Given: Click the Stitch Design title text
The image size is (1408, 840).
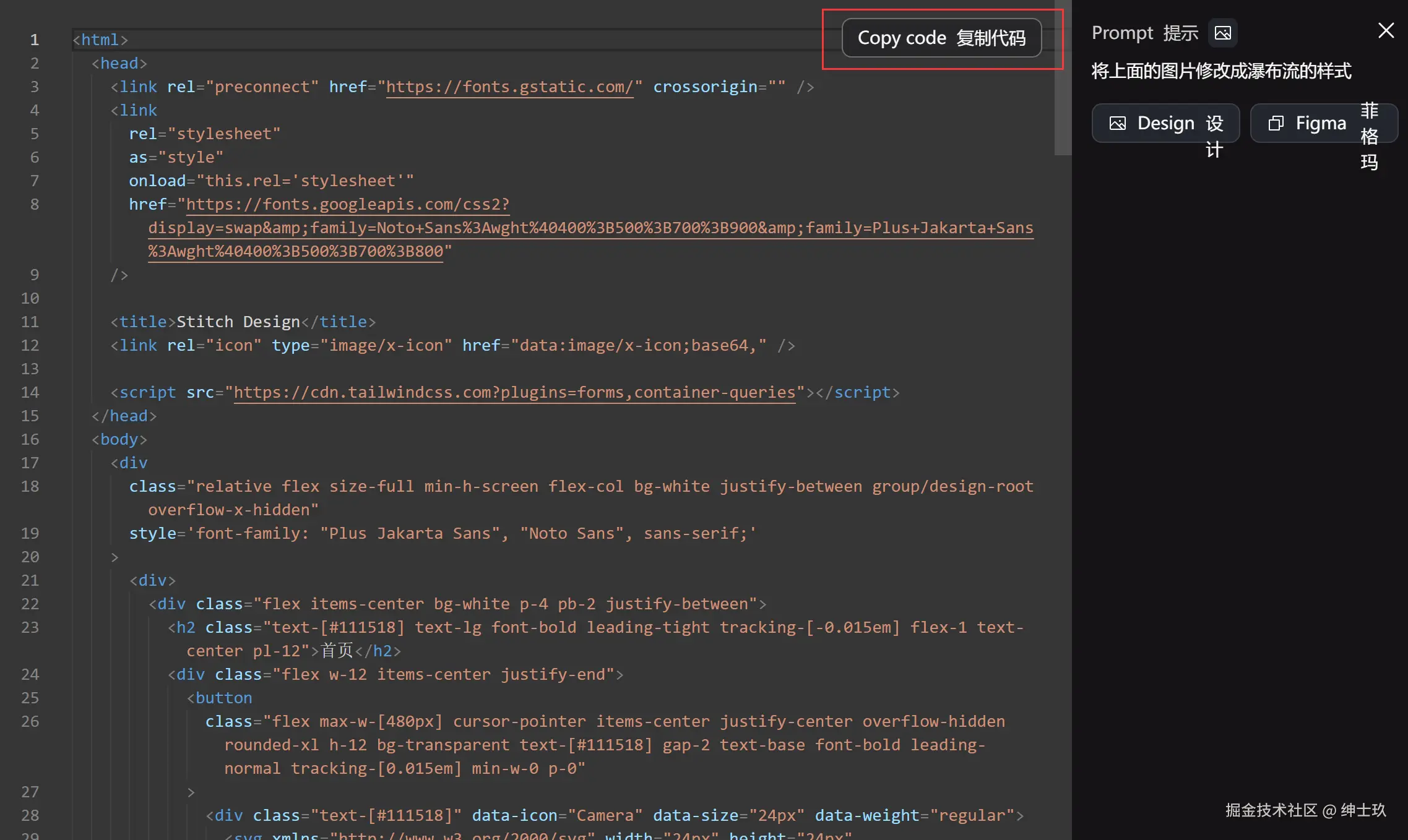Looking at the screenshot, I should tap(238, 322).
